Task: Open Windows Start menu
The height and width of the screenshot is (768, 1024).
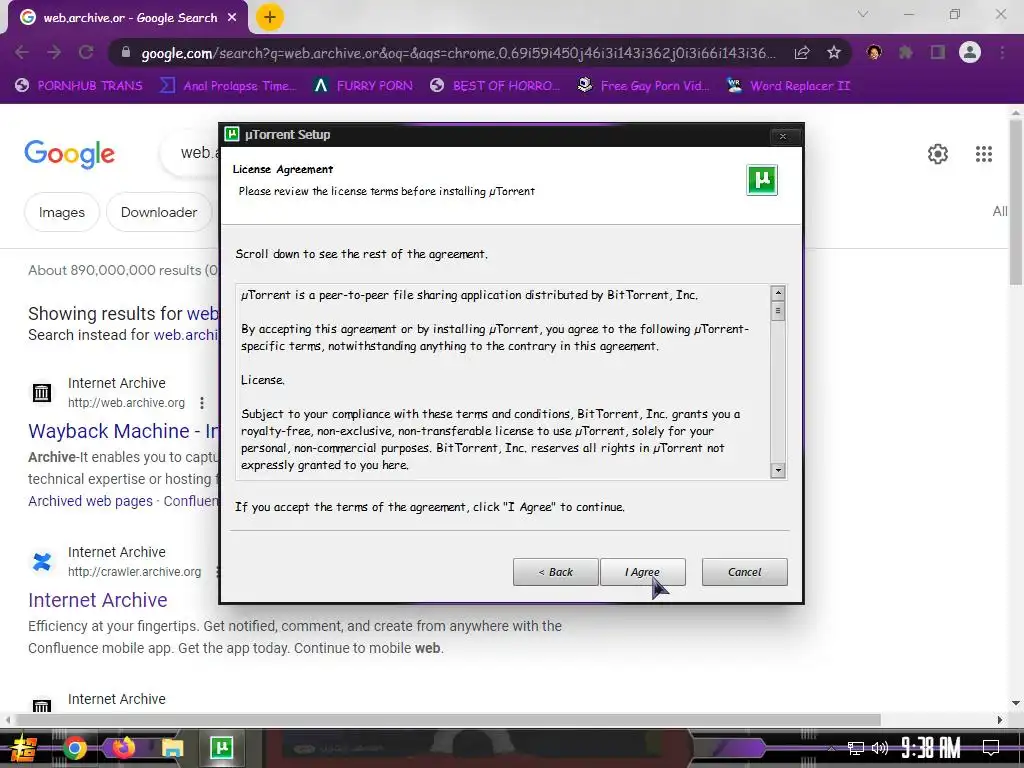Action: 22,748
